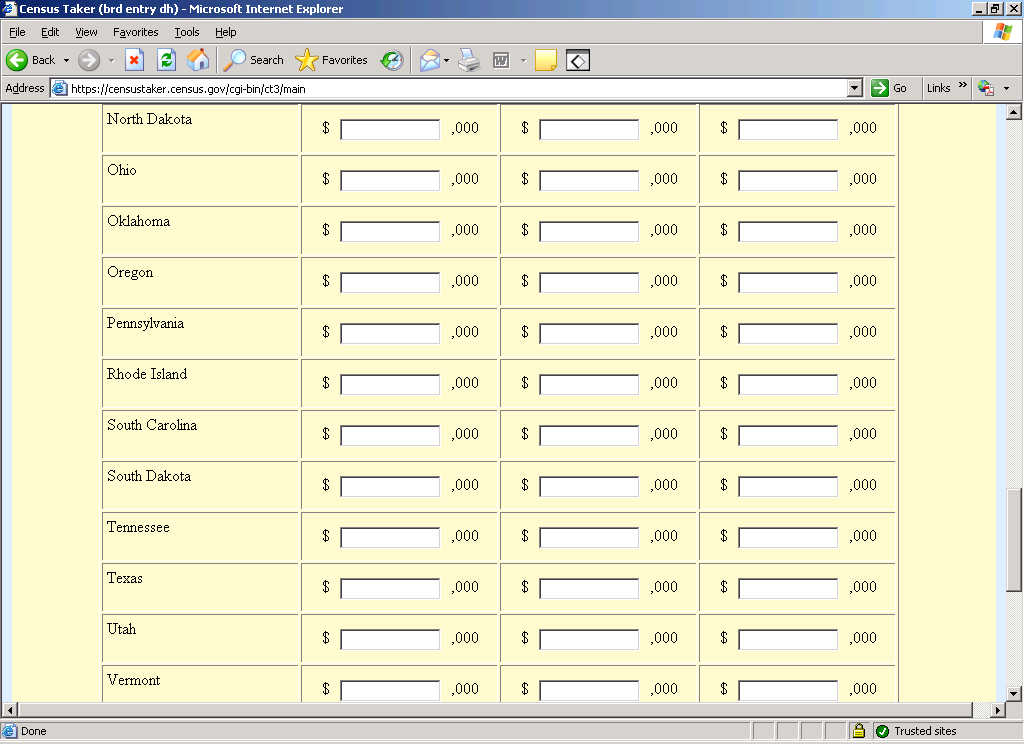
Task: Click North Dakota first dollar input field
Action: (x=390, y=129)
